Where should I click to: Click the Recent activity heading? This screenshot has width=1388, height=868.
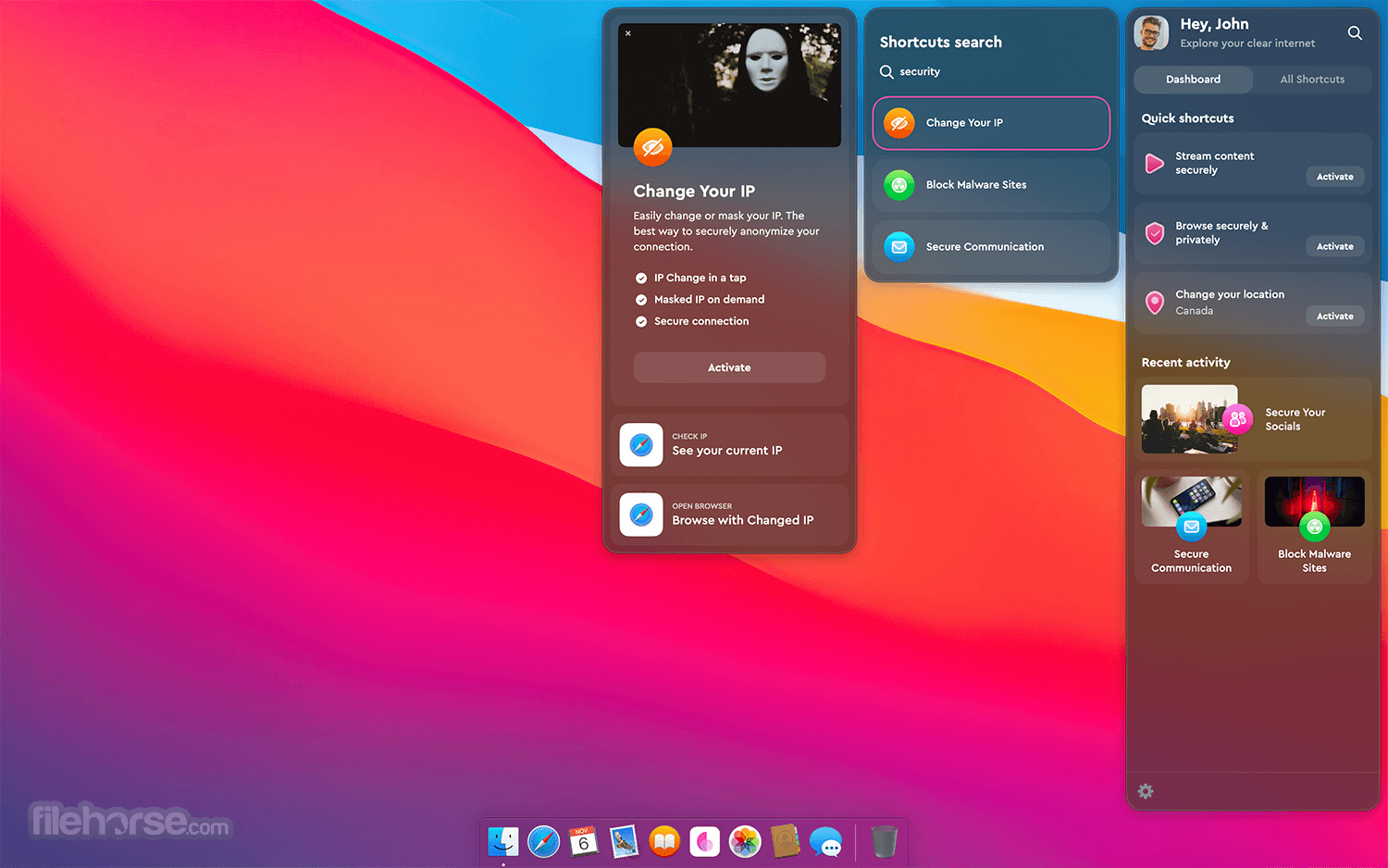tap(1185, 363)
